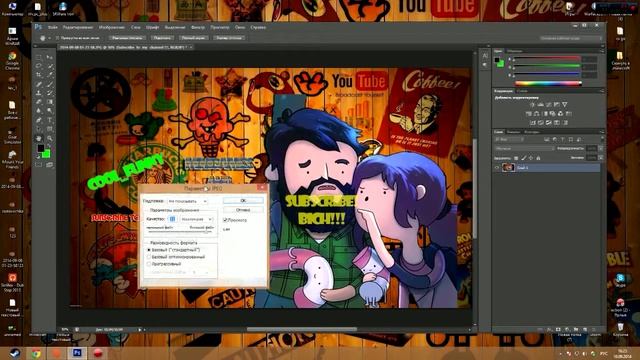
Task: Open the Окно menu
Action: click(x=240, y=27)
